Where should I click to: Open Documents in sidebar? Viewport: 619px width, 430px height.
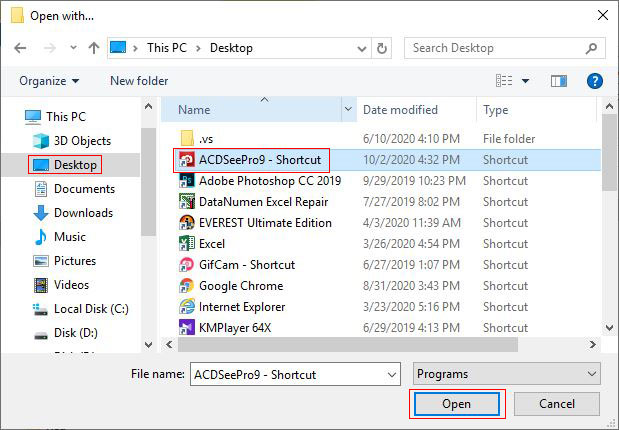74,189
